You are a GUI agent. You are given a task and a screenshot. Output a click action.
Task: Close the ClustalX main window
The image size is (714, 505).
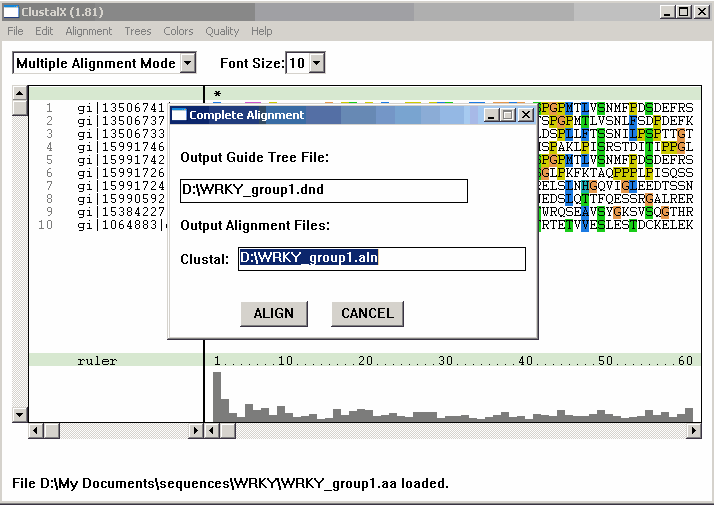(702, 12)
